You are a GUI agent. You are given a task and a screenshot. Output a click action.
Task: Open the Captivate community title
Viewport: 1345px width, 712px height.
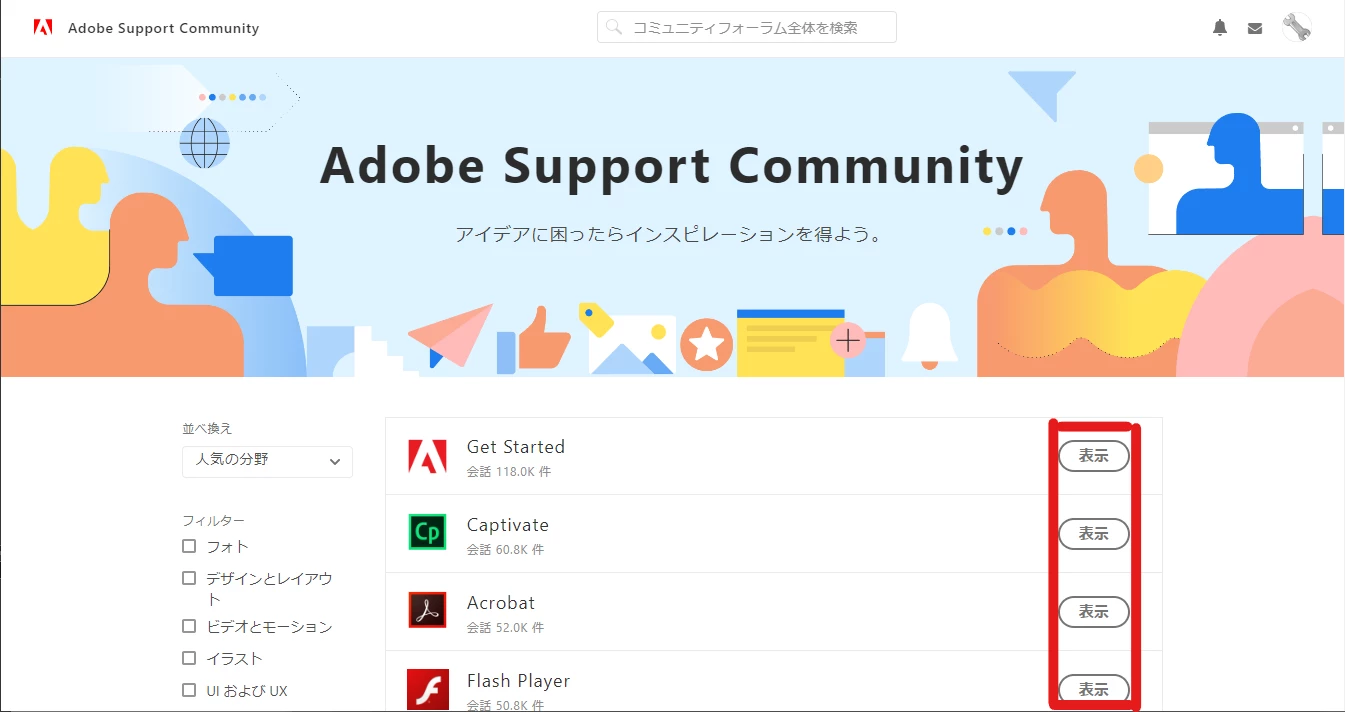pyautogui.click(x=508, y=525)
